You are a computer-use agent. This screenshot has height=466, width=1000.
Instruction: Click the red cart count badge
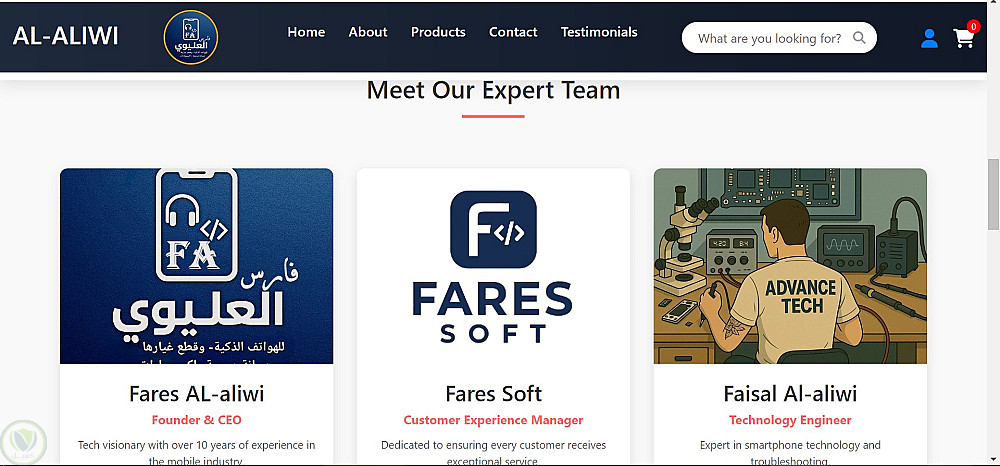pos(973,27)
